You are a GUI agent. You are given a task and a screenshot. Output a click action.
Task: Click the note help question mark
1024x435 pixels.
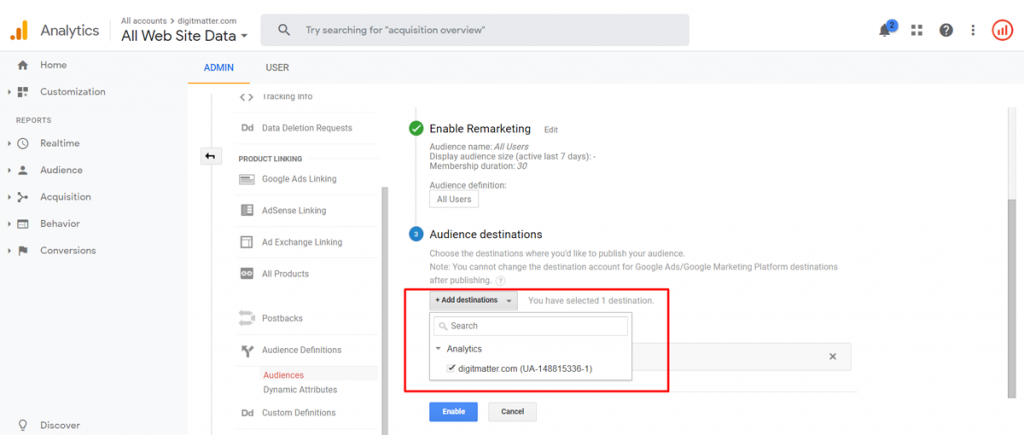tap(500, 280)
